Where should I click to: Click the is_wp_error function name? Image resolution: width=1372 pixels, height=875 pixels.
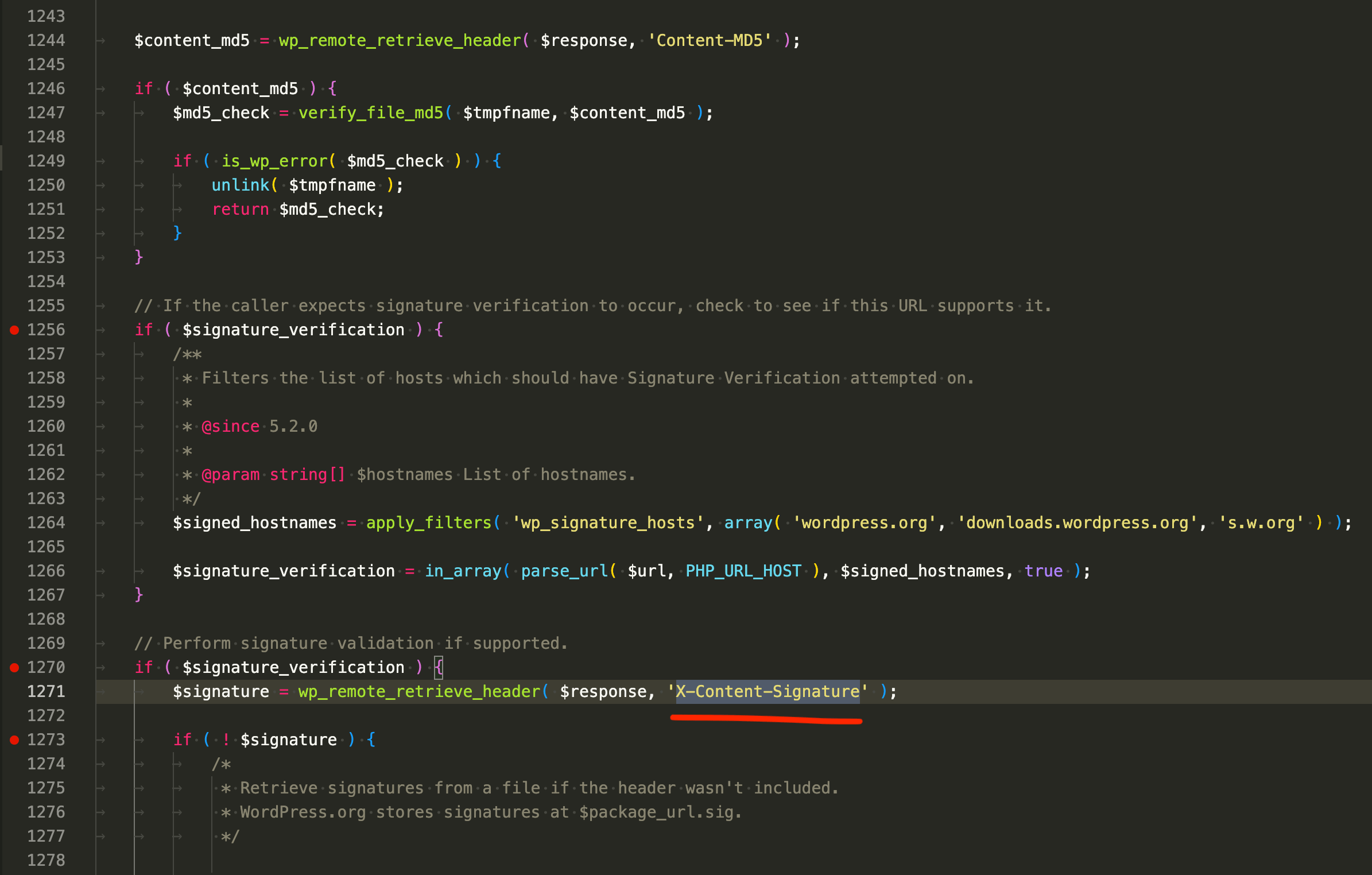point(274,161)
